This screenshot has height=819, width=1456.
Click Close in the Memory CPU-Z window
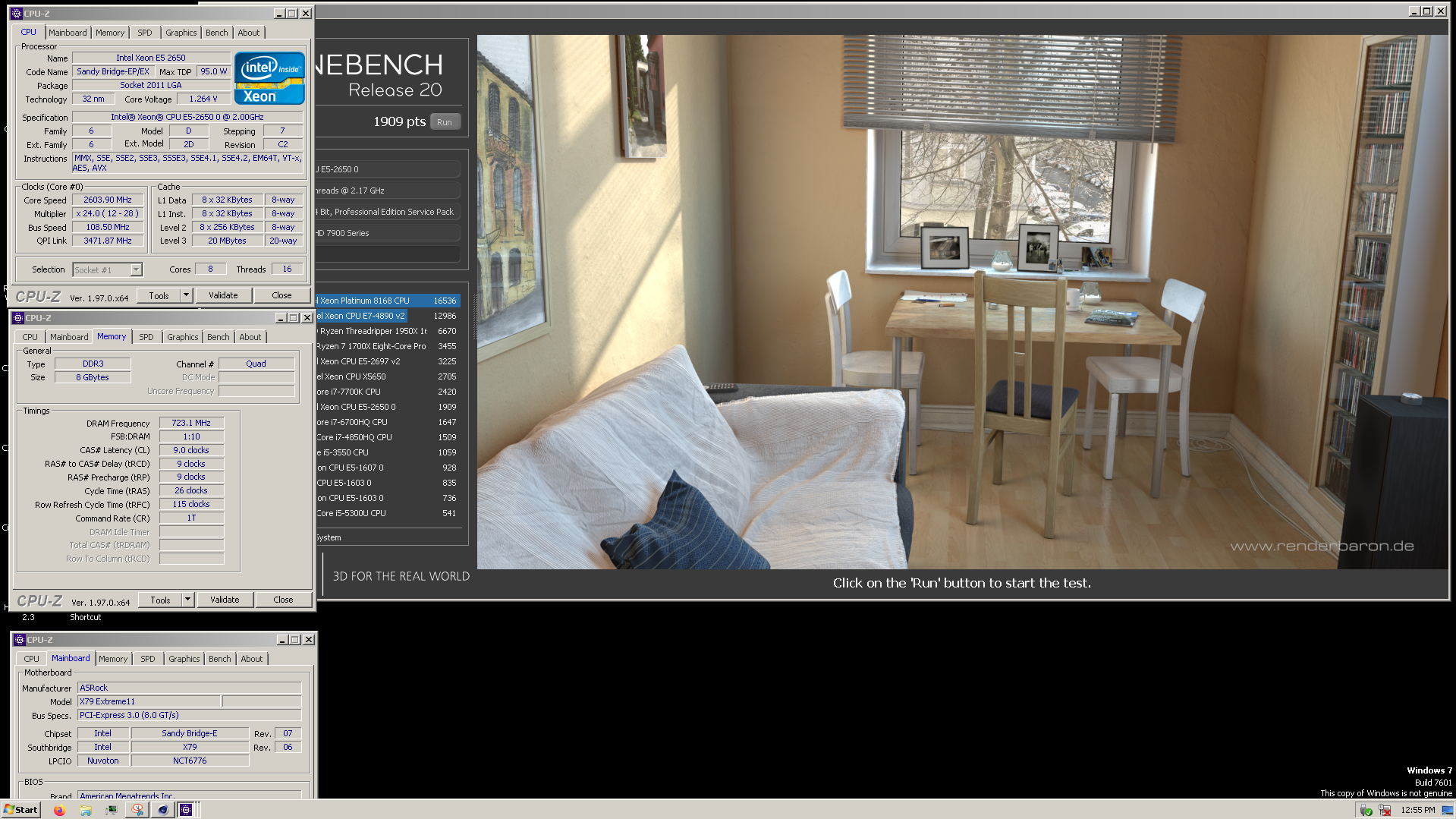[283, 600]
